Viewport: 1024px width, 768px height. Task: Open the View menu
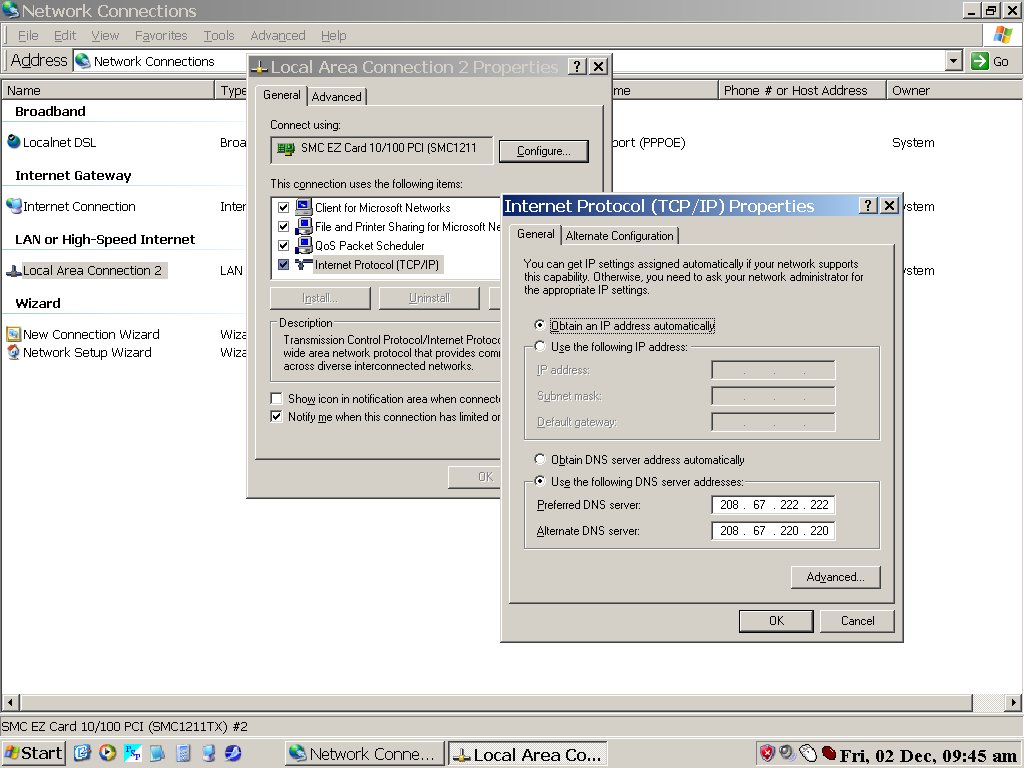click(x=105, y=35)
